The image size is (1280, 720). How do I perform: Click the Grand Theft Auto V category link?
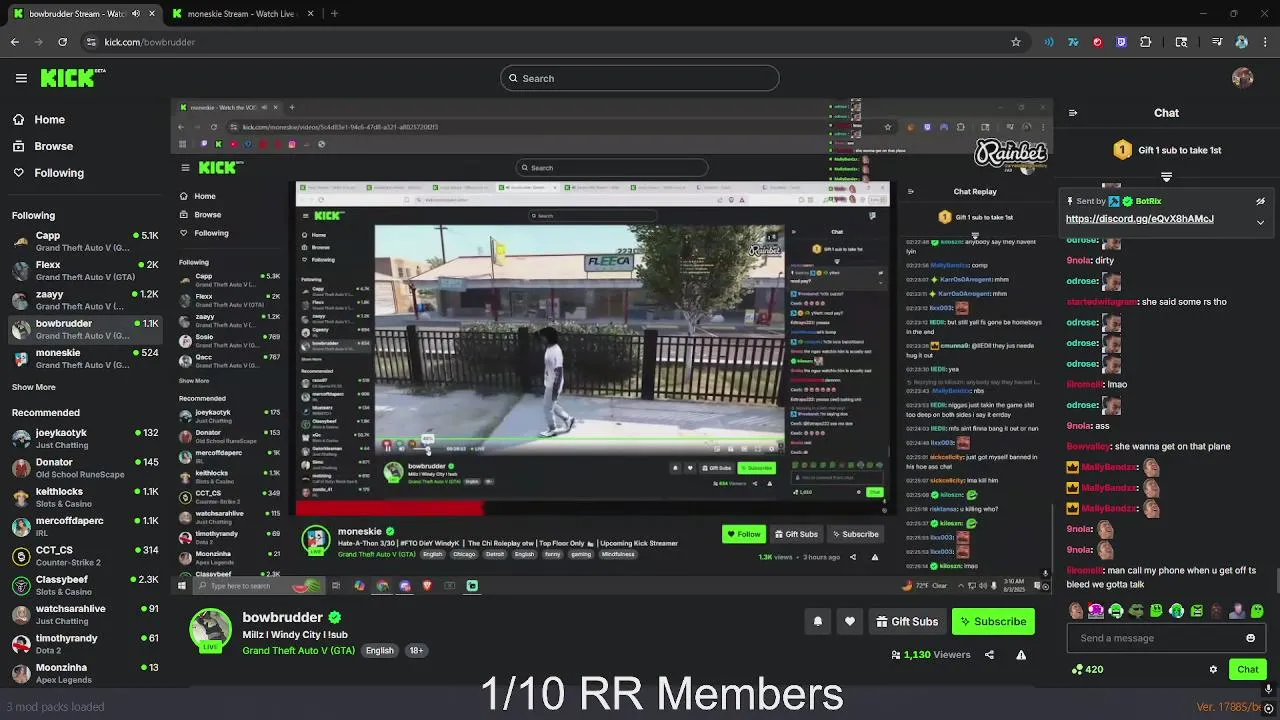(298, 650)
